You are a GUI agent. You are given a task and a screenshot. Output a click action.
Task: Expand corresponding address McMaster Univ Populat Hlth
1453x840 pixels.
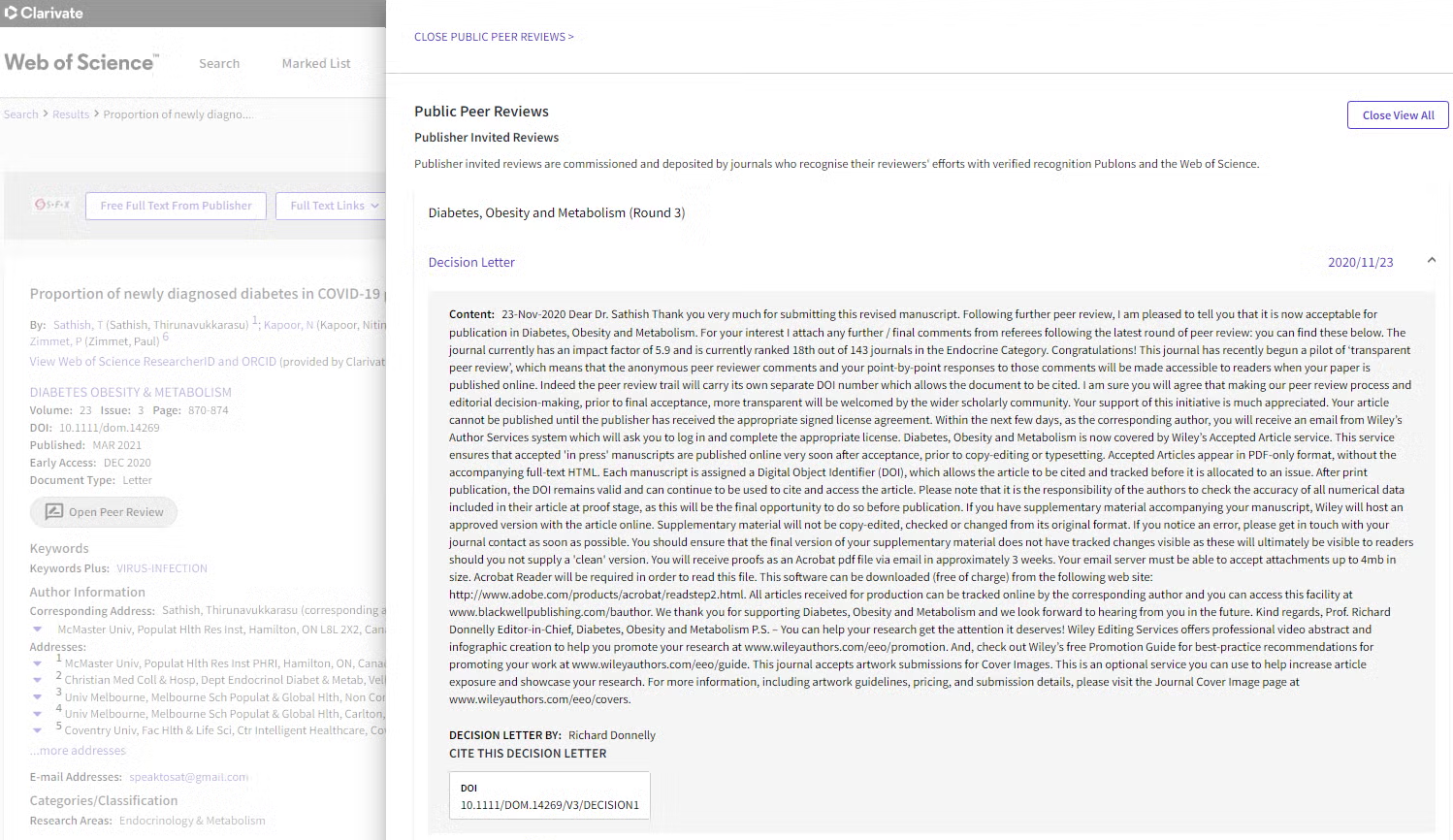[37, 630]
